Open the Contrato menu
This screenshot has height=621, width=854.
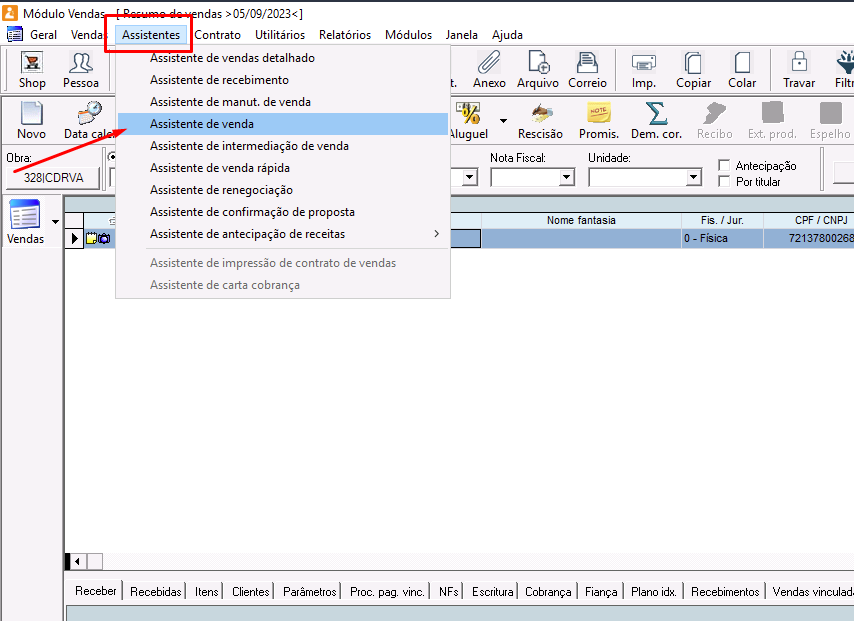point(217,35)
